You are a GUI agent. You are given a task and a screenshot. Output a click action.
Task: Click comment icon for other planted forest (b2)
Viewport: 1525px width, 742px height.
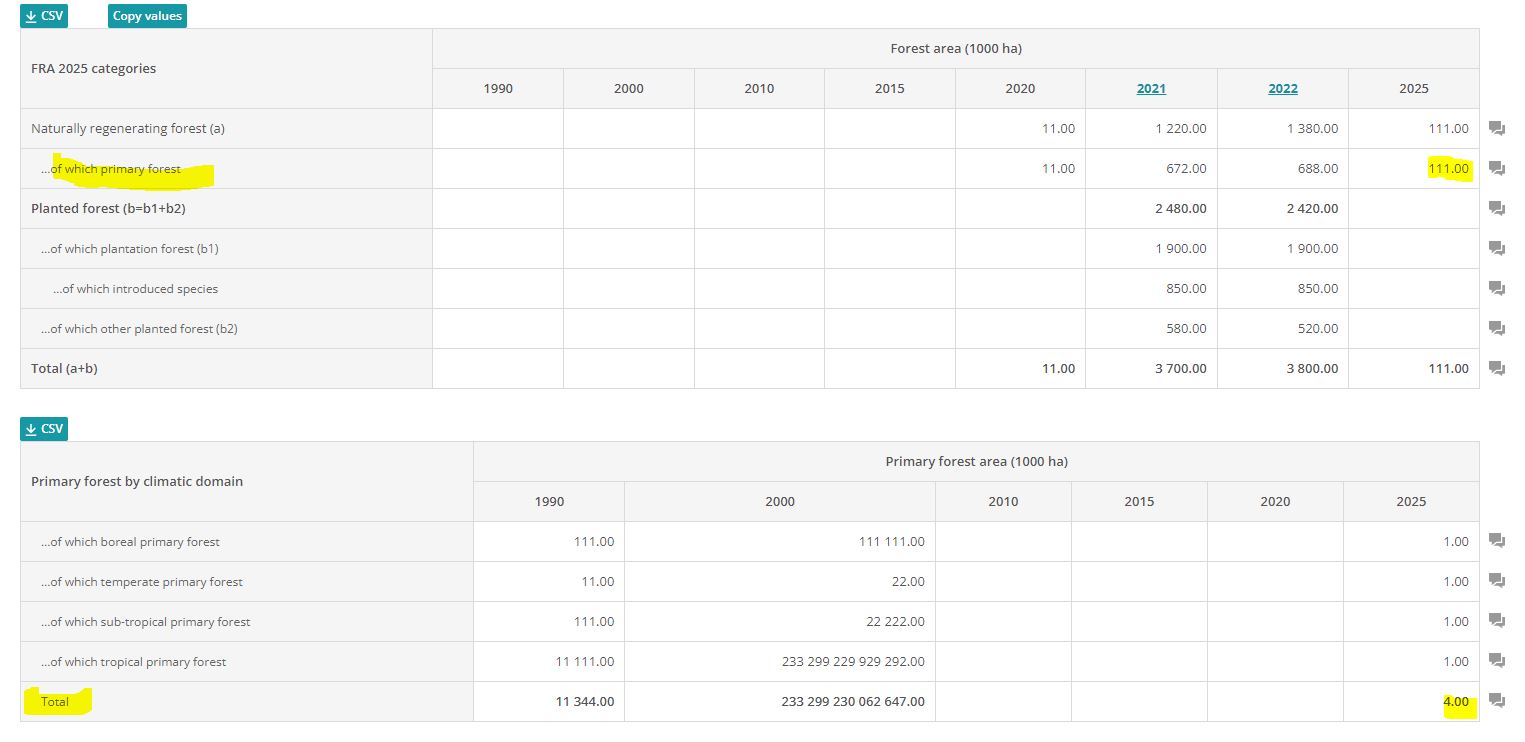pos(1496,328)
